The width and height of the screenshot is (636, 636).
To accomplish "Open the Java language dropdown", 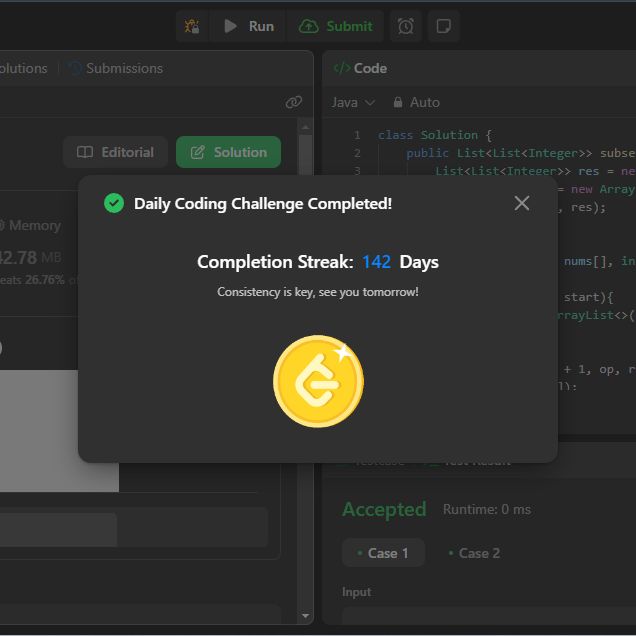I will pyautogui.click(x=353, y=102).
